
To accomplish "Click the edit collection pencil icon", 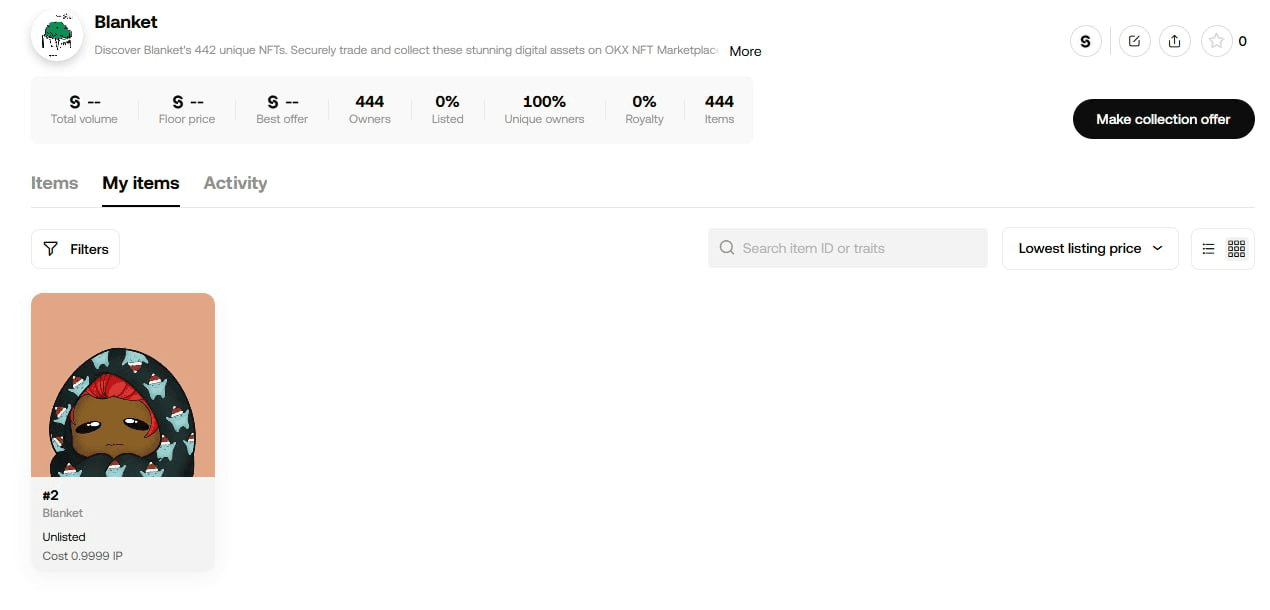I will coord(1134,41).
